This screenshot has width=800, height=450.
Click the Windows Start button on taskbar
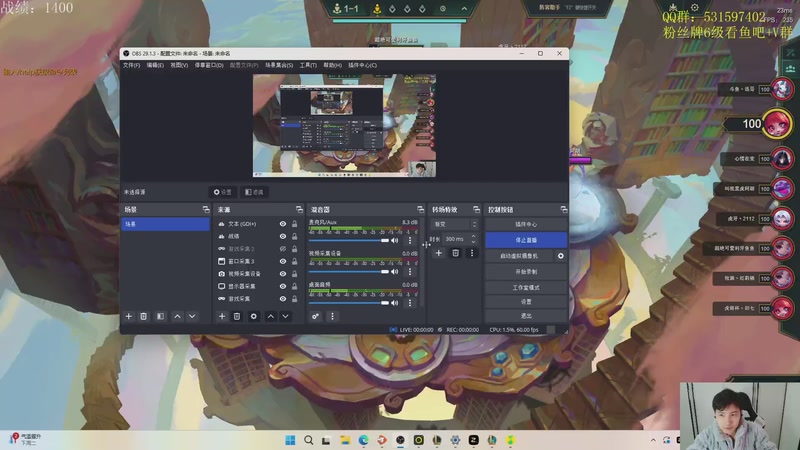coord(290,440)
